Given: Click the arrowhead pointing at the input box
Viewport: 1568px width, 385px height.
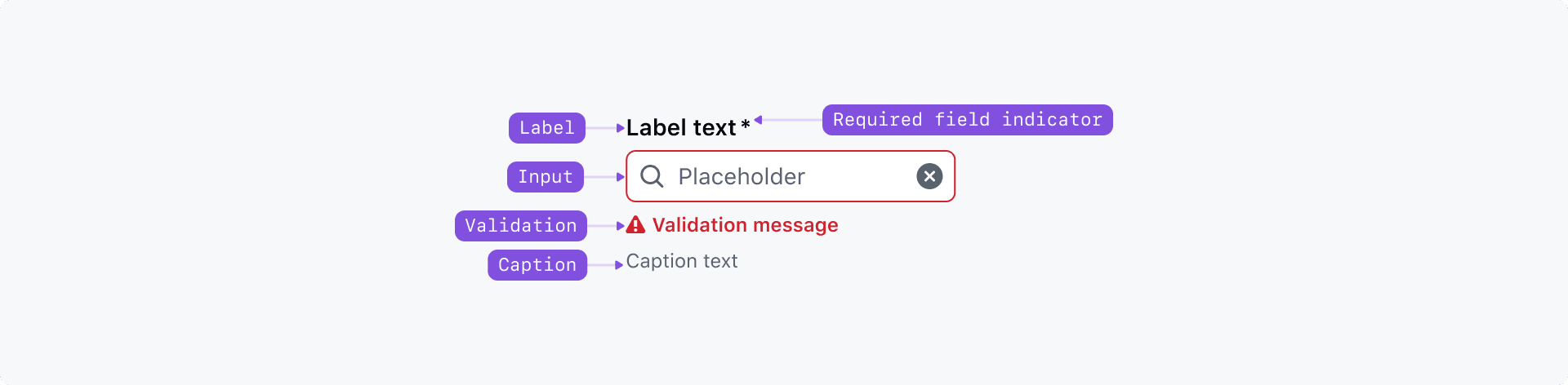Looking at the screenshot, I should coord(621,177).
